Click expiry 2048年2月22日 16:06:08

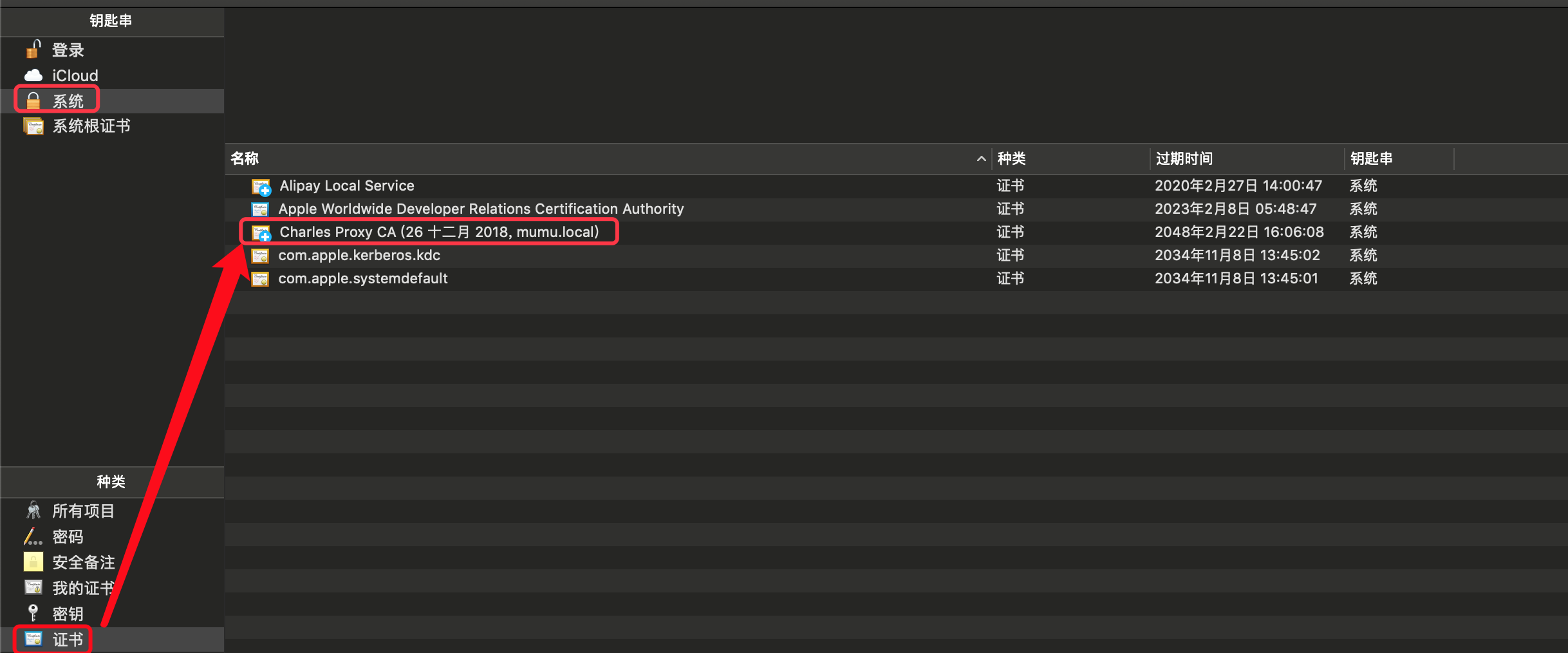click(1239, 232)
